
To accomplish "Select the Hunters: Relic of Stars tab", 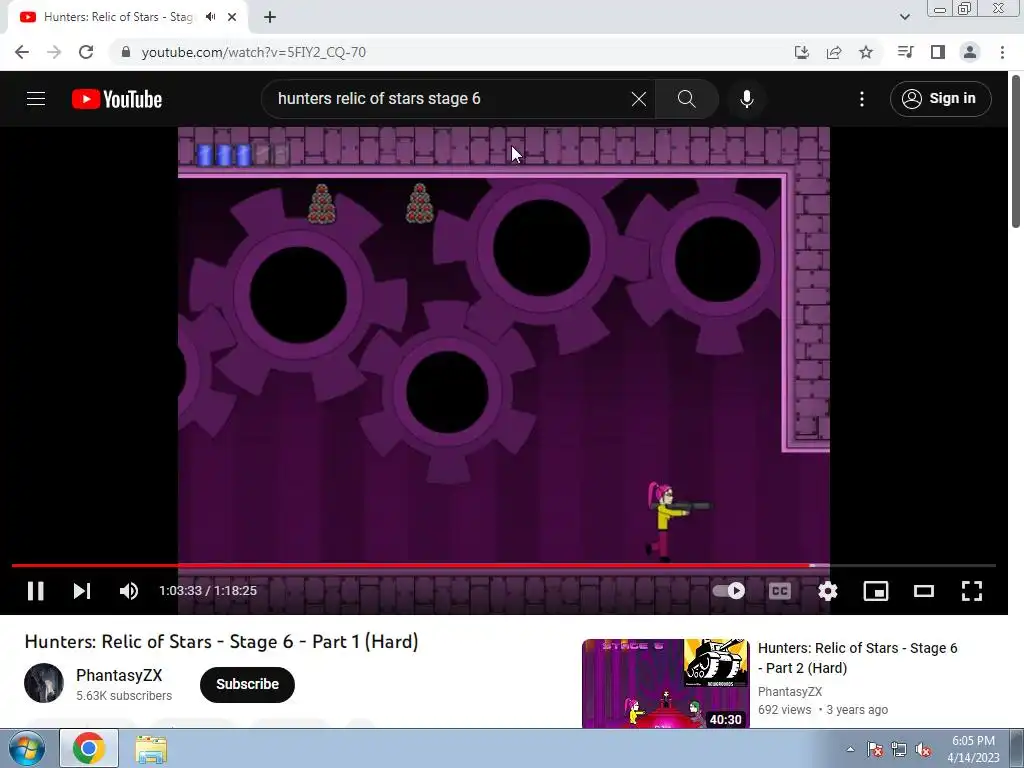I will [127, 17].
